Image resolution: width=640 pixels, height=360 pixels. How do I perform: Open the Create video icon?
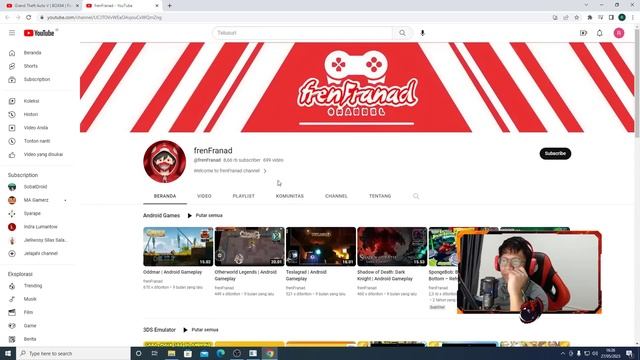click(583, 33)
